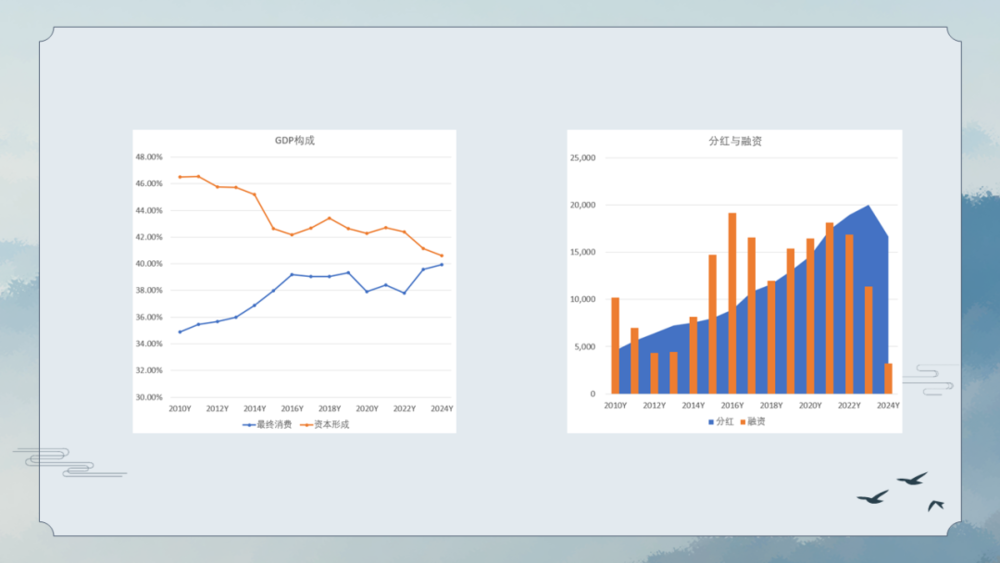Select the 2016Y label on GDP chart axis
Image resolution: width=1000 pixels, height=563 pixels.
[x=292, y=409]
